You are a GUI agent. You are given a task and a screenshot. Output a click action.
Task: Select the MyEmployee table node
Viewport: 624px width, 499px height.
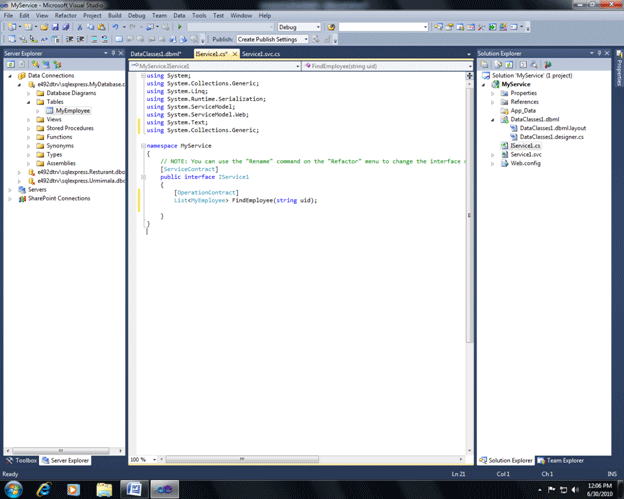point(74,110)
